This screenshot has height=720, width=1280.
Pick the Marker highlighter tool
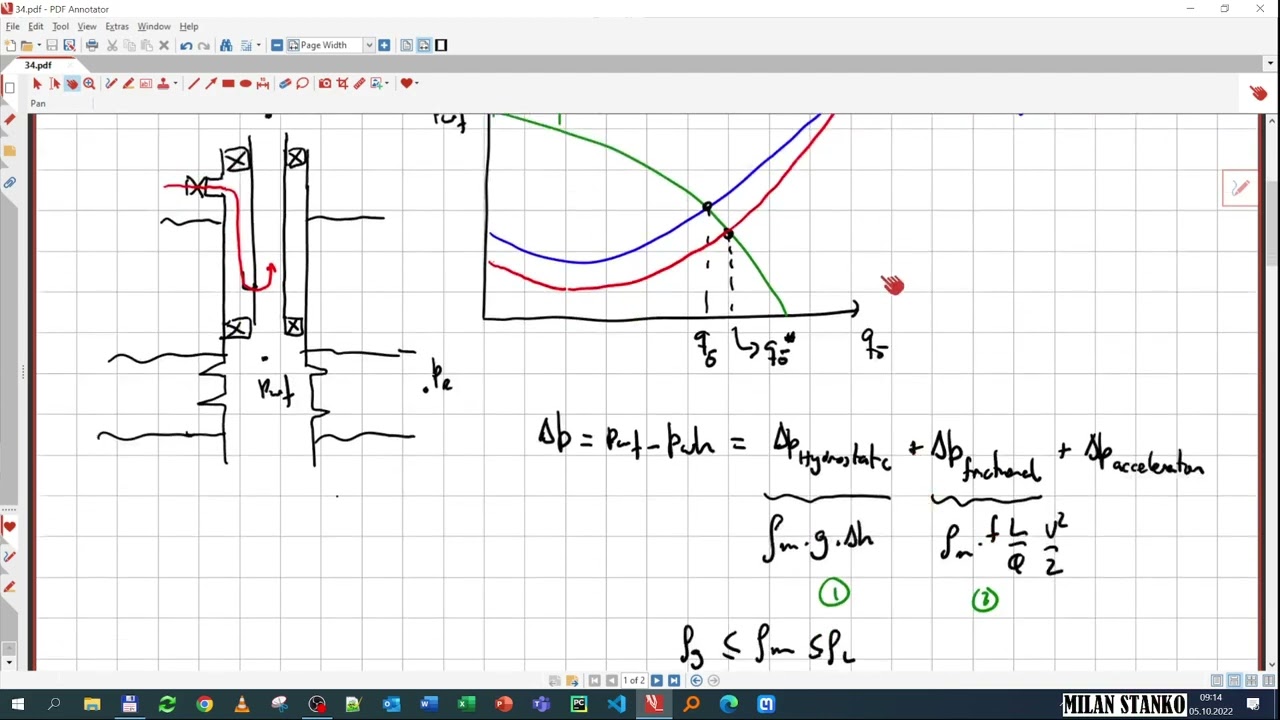pos(128,83)
